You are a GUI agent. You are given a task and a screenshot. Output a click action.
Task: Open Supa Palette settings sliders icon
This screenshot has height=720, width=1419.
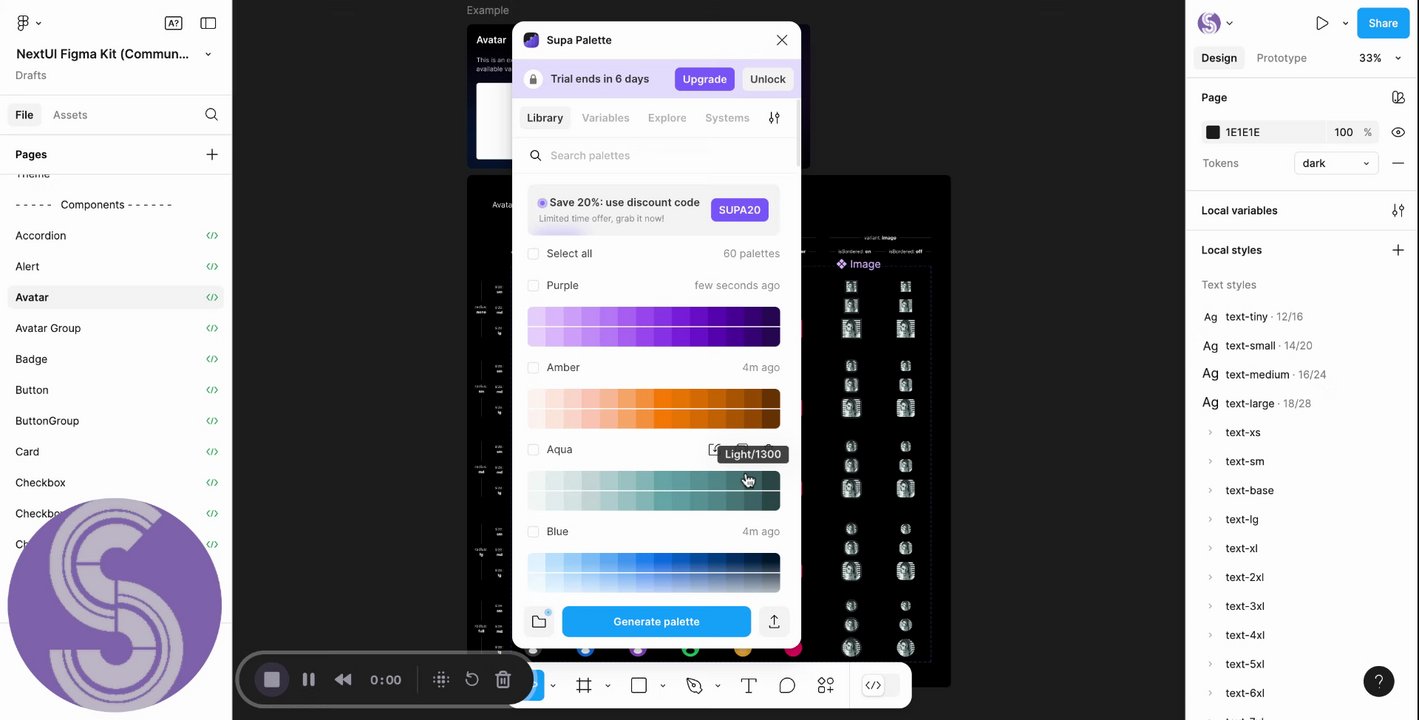[774, 118]
